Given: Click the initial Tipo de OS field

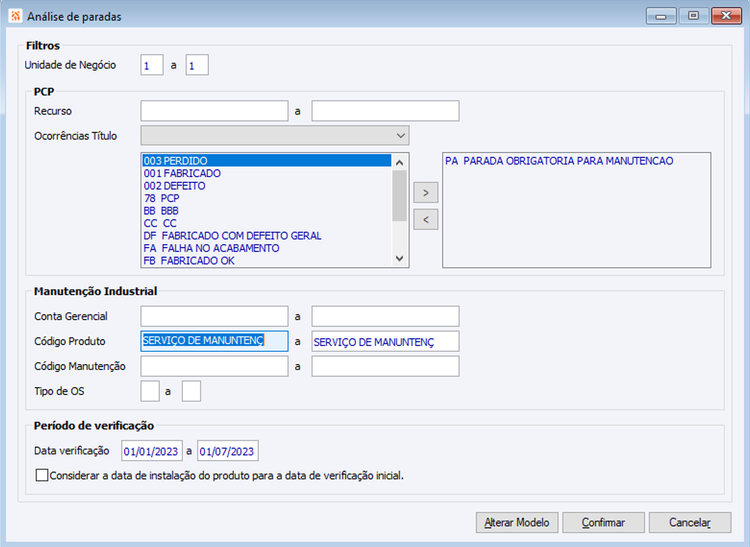Looking at the screenshot, I should pos(150,391).
